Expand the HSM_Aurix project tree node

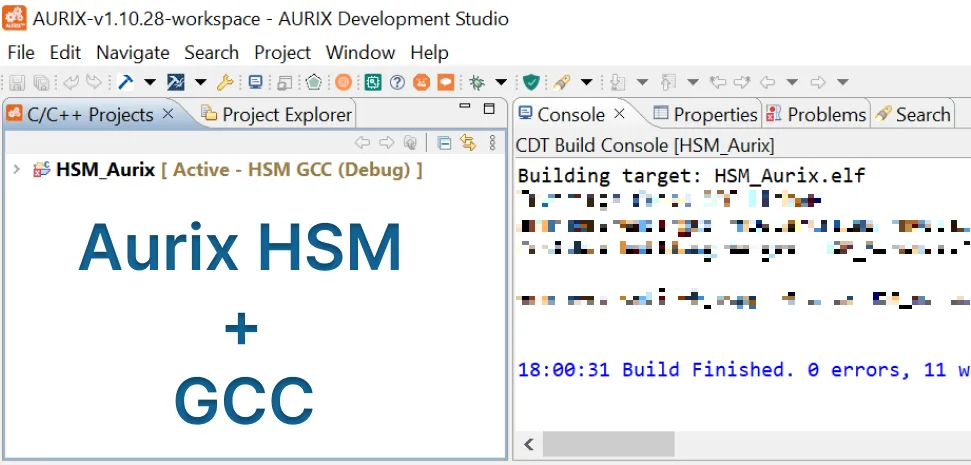17,169
